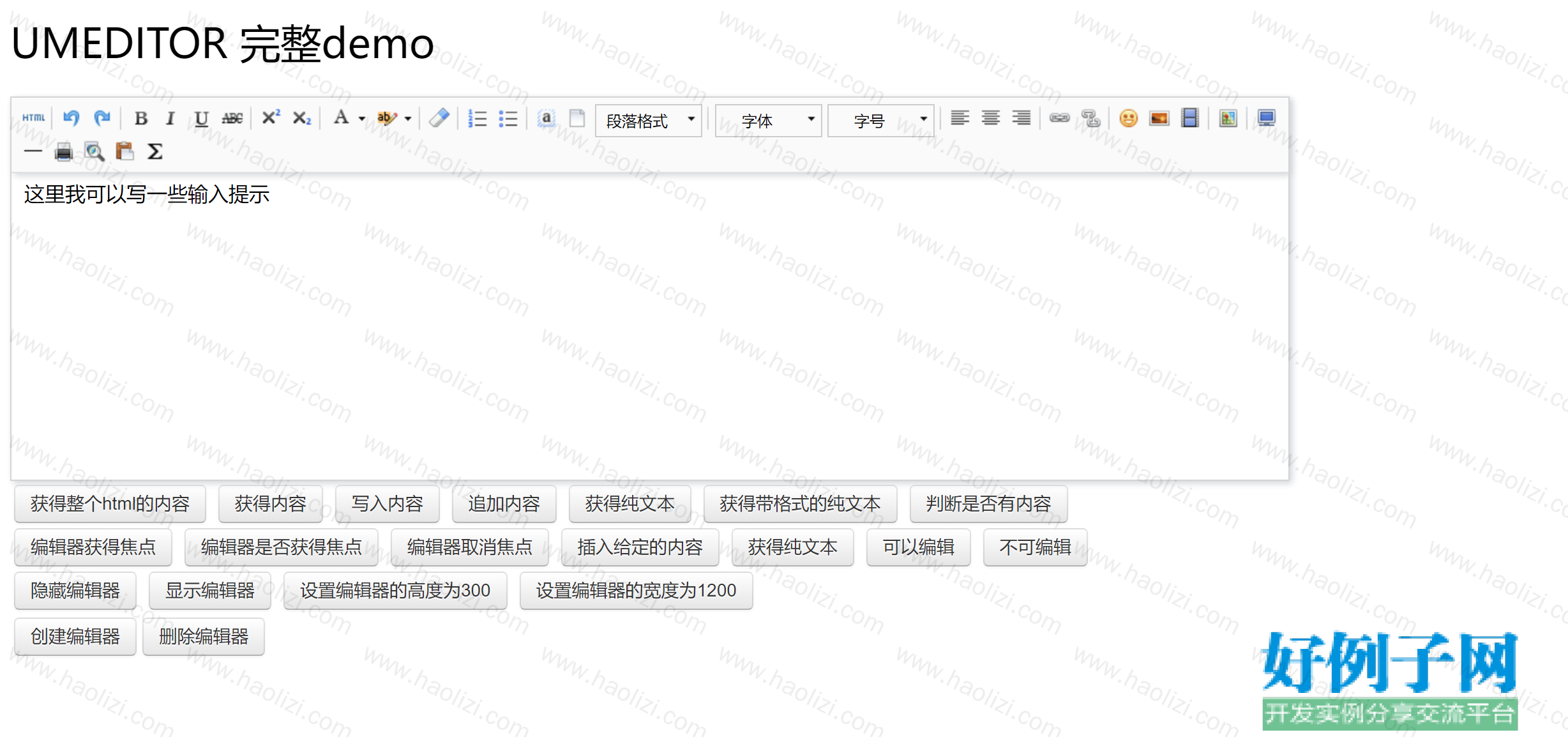Toggle Underline formatting
This screenshot has width=1568, height=737.
coord(201,118)
